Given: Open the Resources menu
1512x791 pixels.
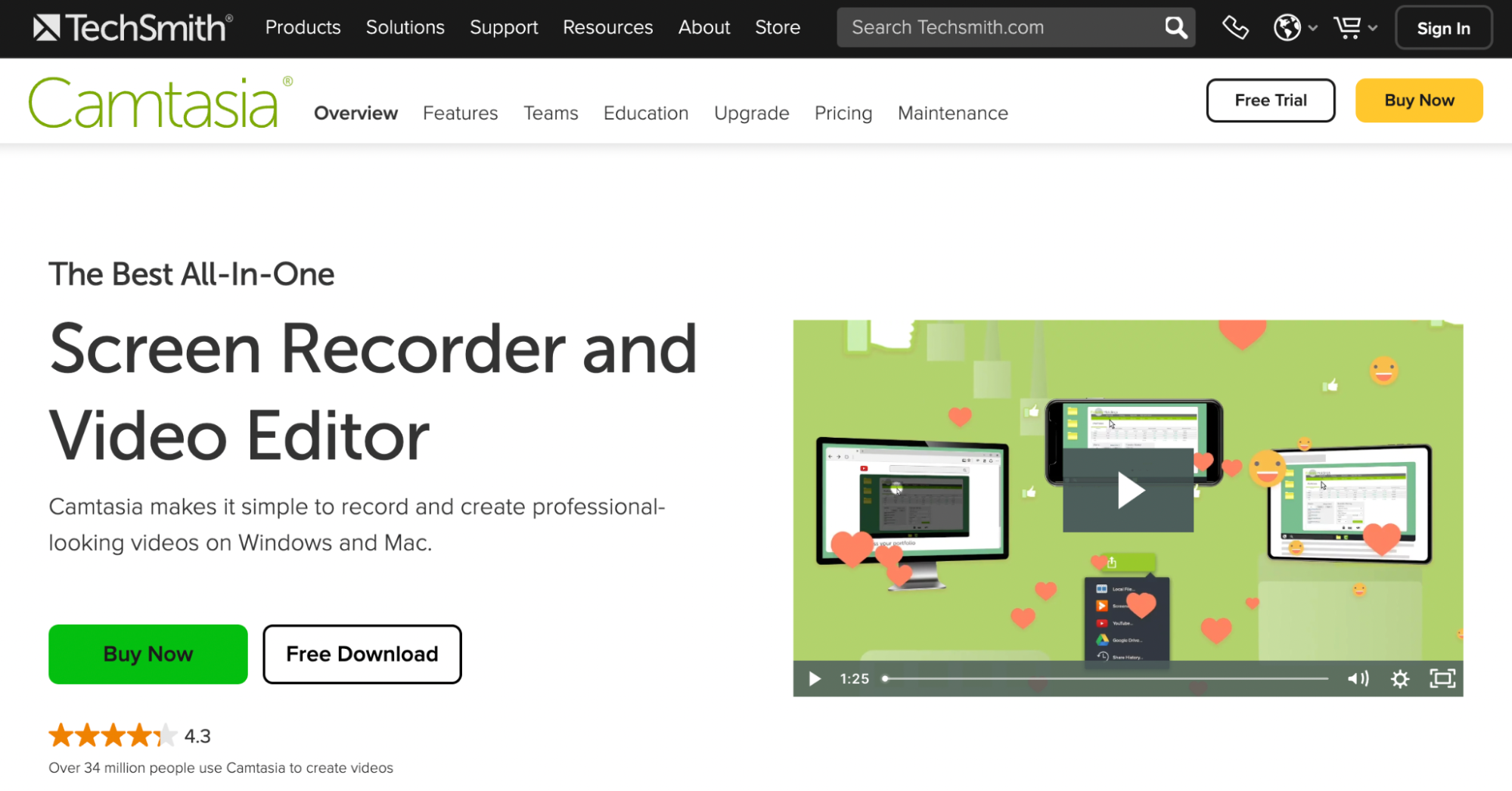Looking at the screenshot, I should point(607,27).
